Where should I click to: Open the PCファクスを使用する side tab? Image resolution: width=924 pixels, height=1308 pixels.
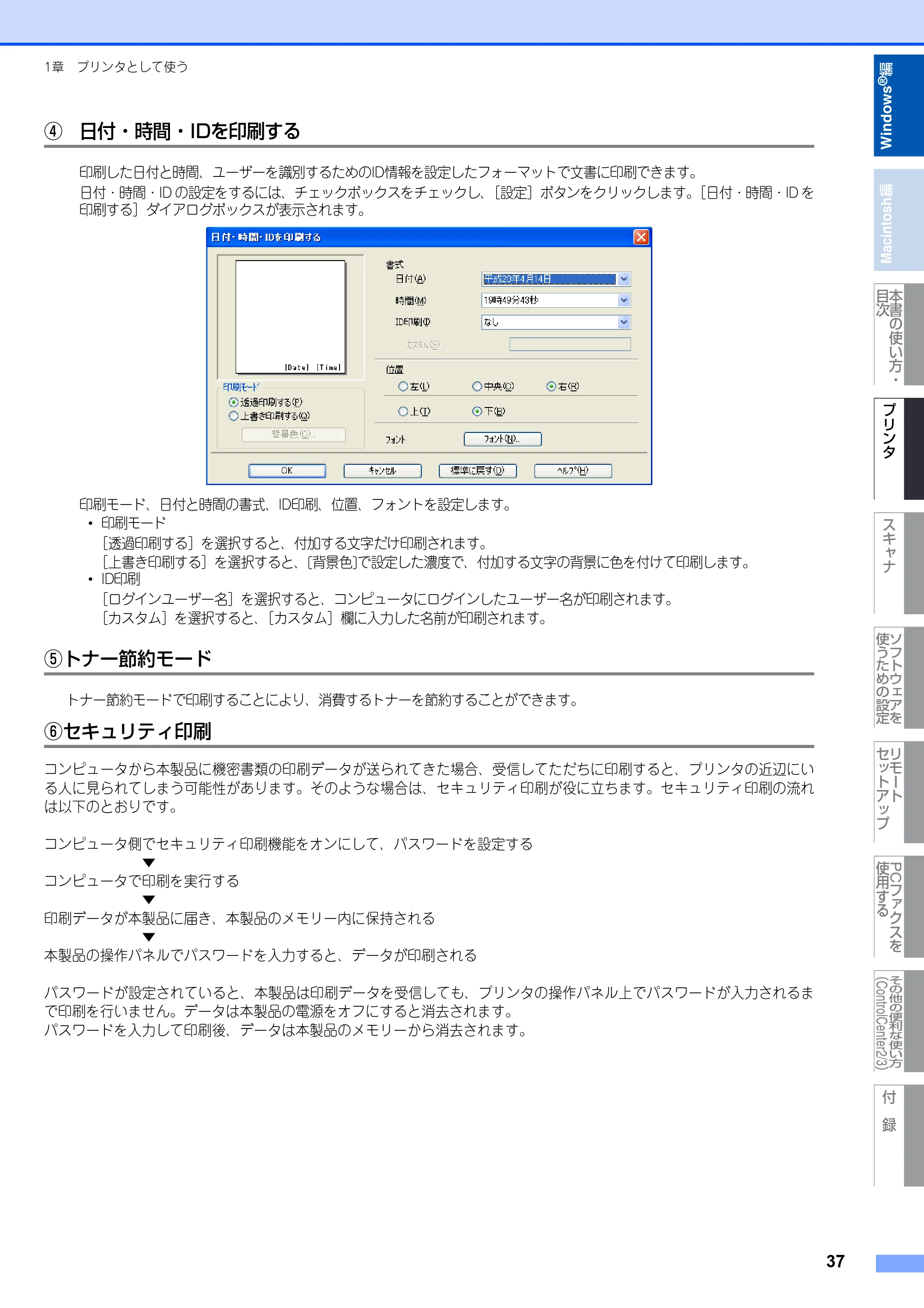[899, 907]
